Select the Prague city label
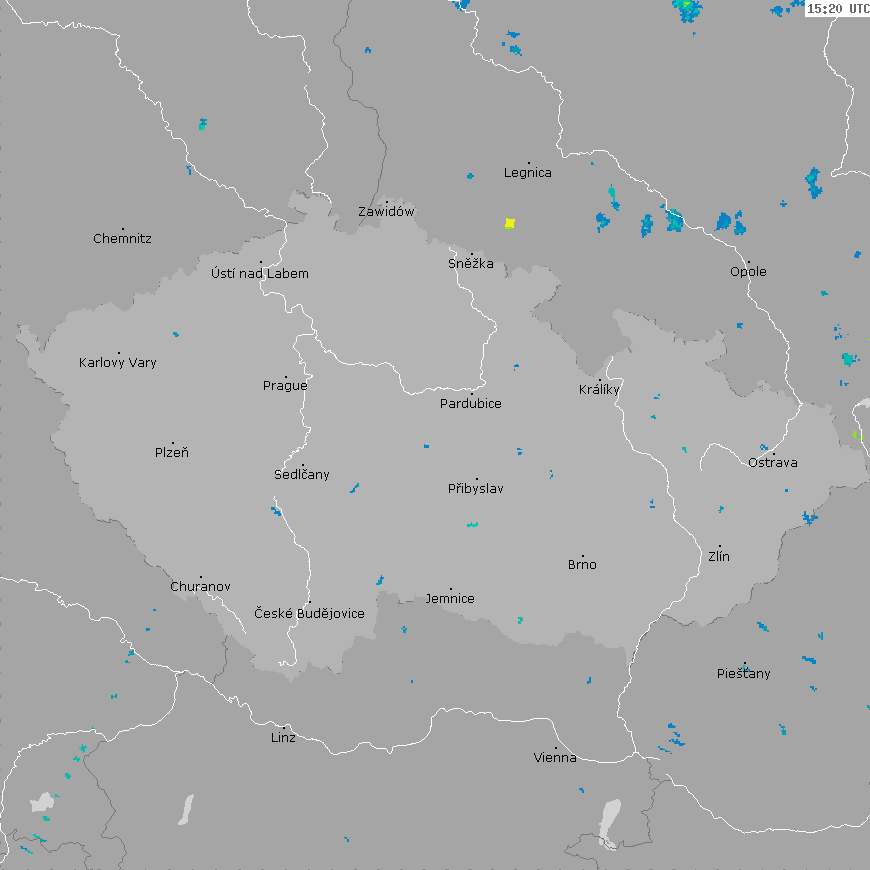Image resolution: width=870 pixels, height=870 pixels. [x=285, y=386]
